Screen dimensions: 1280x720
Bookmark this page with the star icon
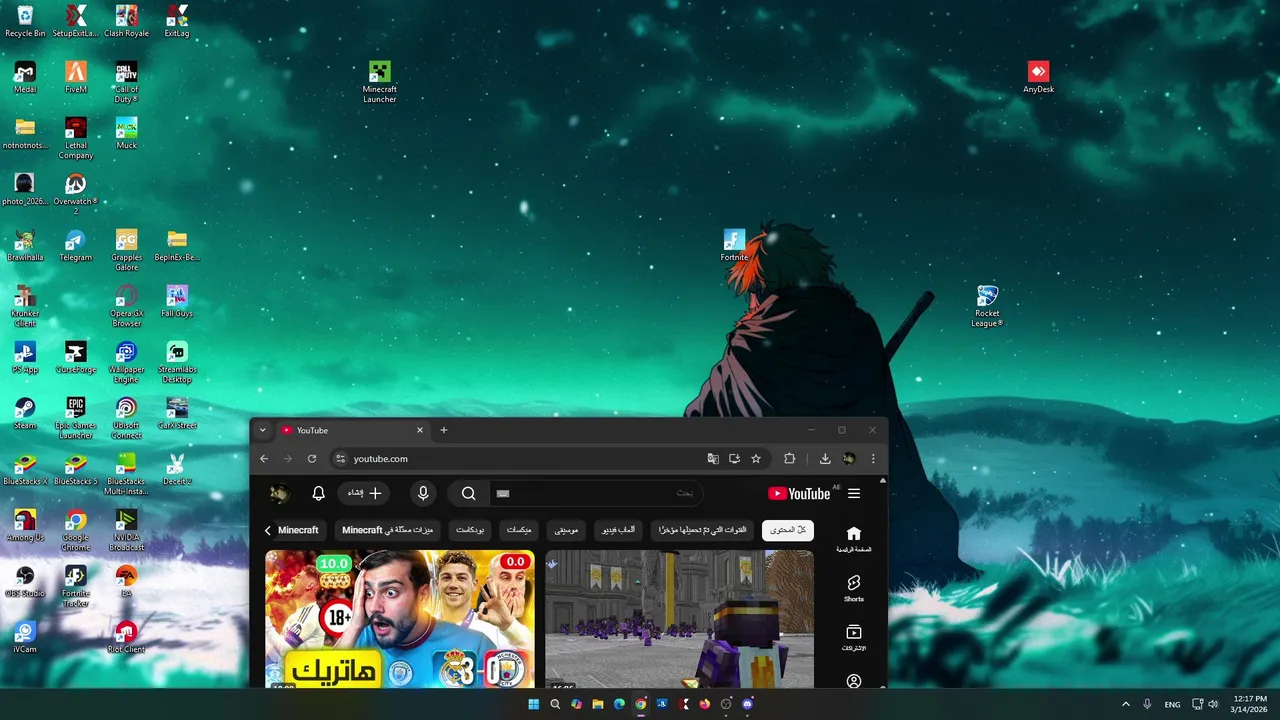[x=756, y=459]
